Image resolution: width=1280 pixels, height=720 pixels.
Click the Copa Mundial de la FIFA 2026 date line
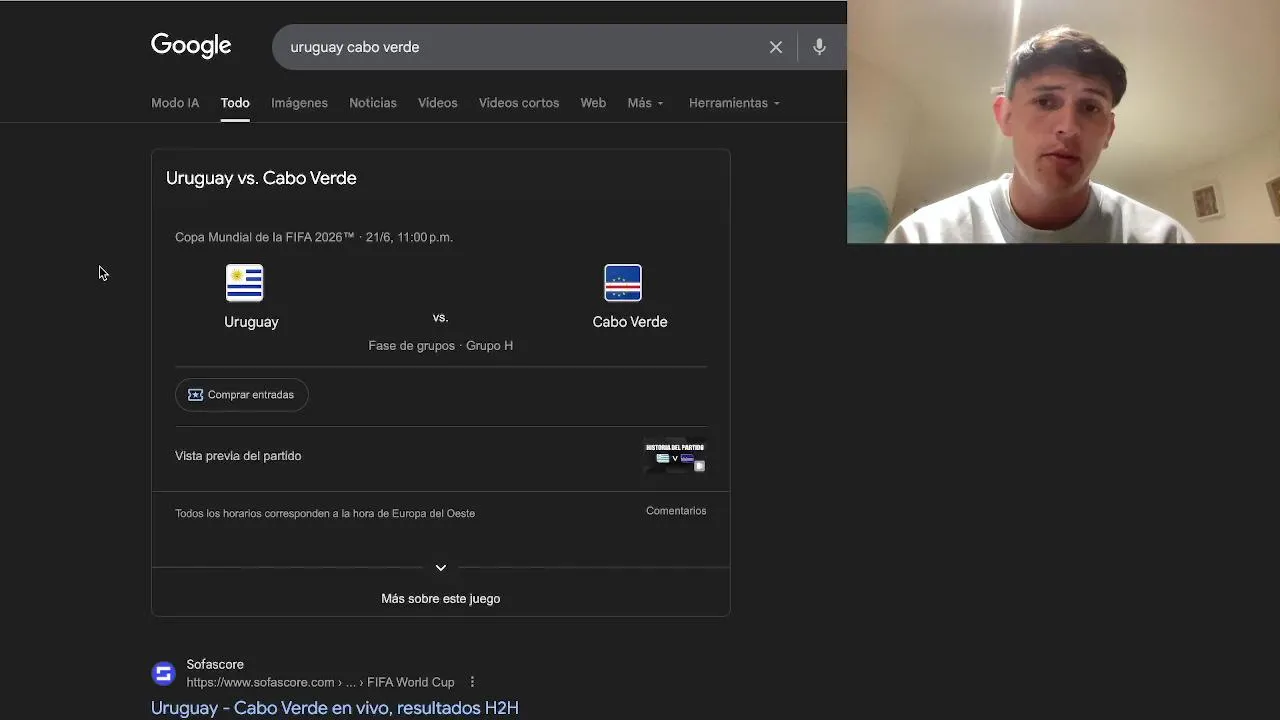pyautogui.click(x=314, y=237)
